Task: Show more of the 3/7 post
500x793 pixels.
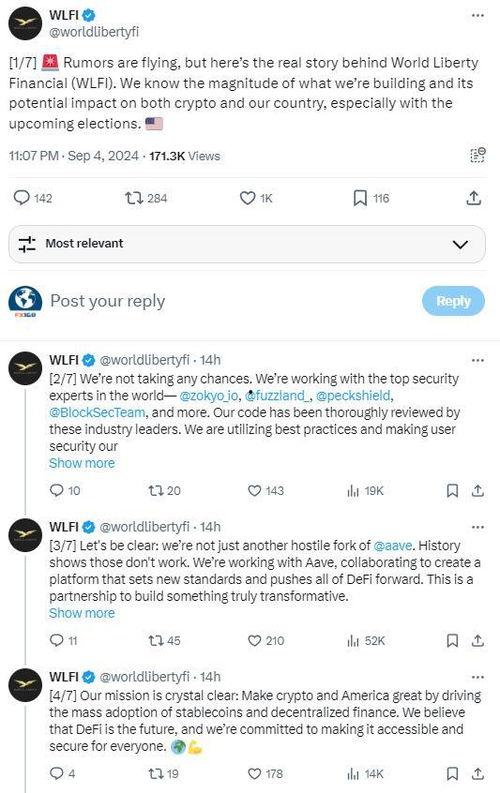Action: click(82, 613)
